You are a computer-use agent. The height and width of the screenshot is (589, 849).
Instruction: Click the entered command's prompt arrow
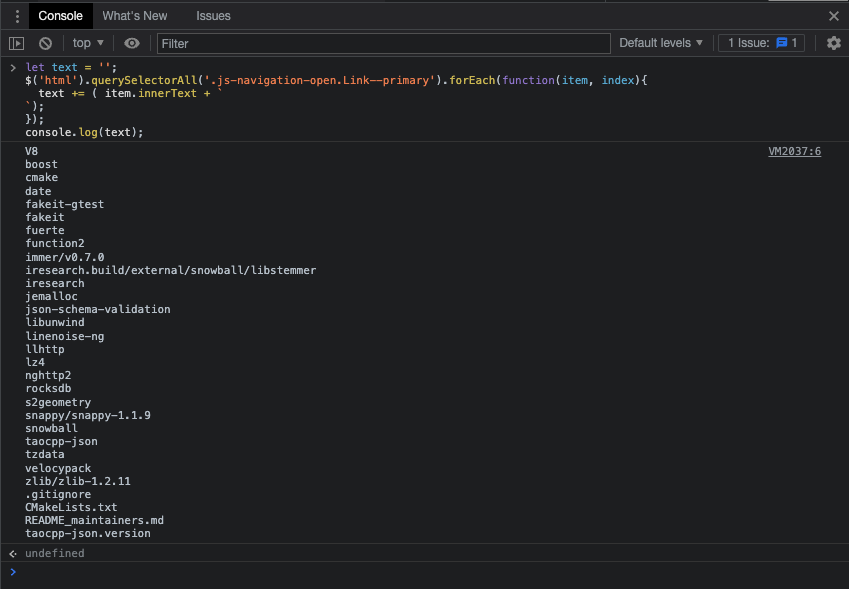[x=13, y=68]
